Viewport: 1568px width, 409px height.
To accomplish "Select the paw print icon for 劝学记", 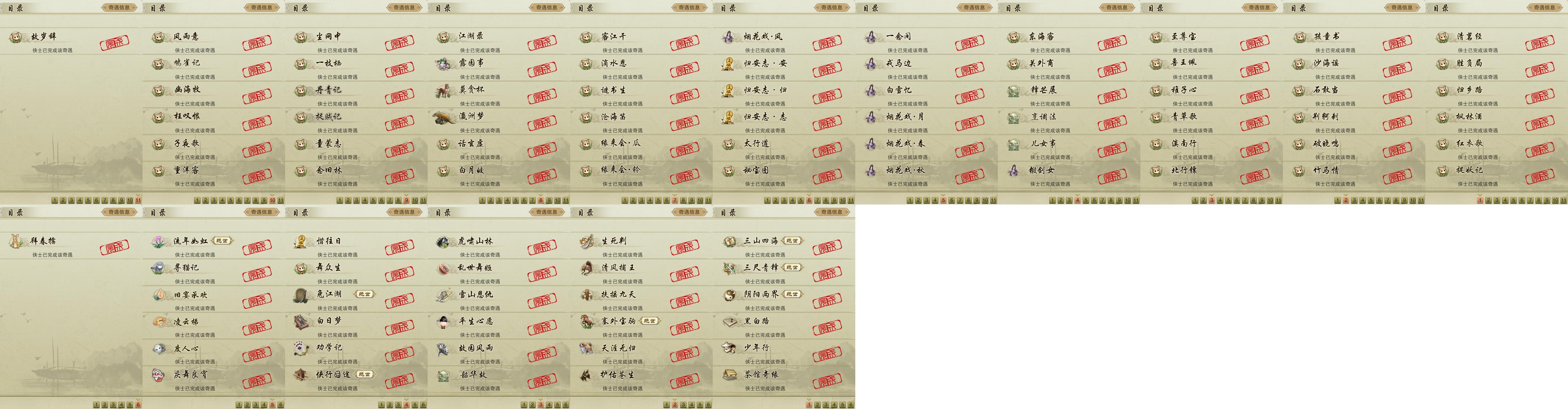I will [300, 348].
